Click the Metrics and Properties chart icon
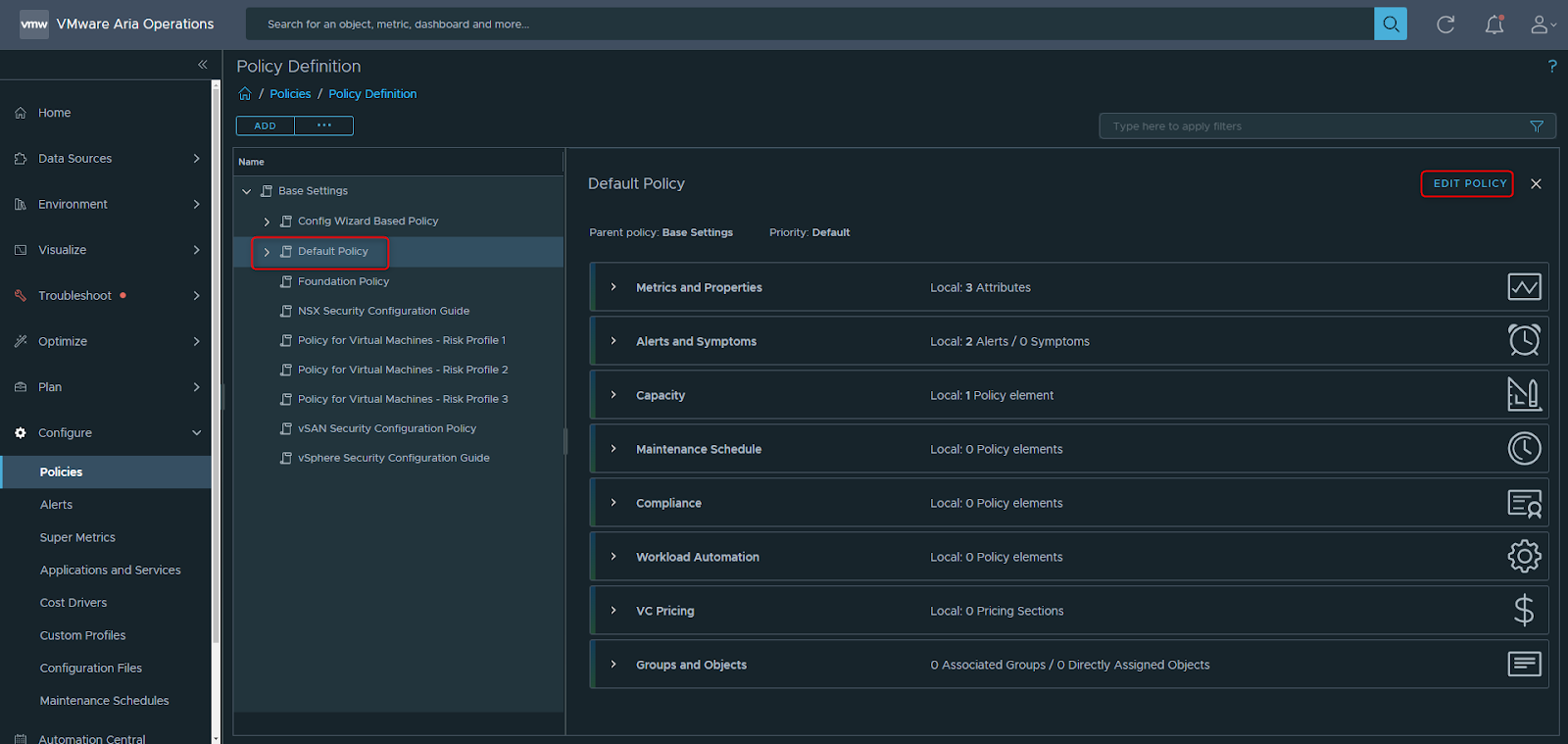The height and width of the screenshot is (744, 1568). (1524, 287)
